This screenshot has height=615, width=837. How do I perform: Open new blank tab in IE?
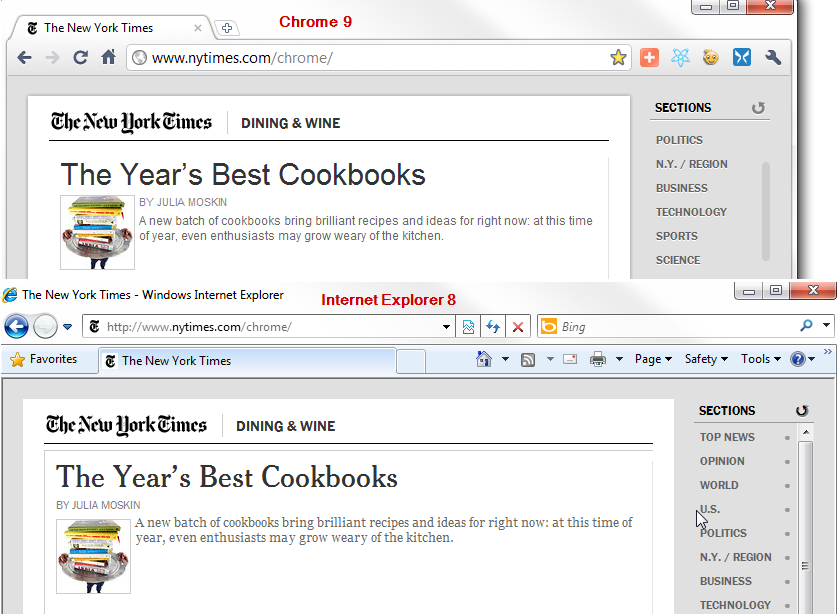point(411,361)
